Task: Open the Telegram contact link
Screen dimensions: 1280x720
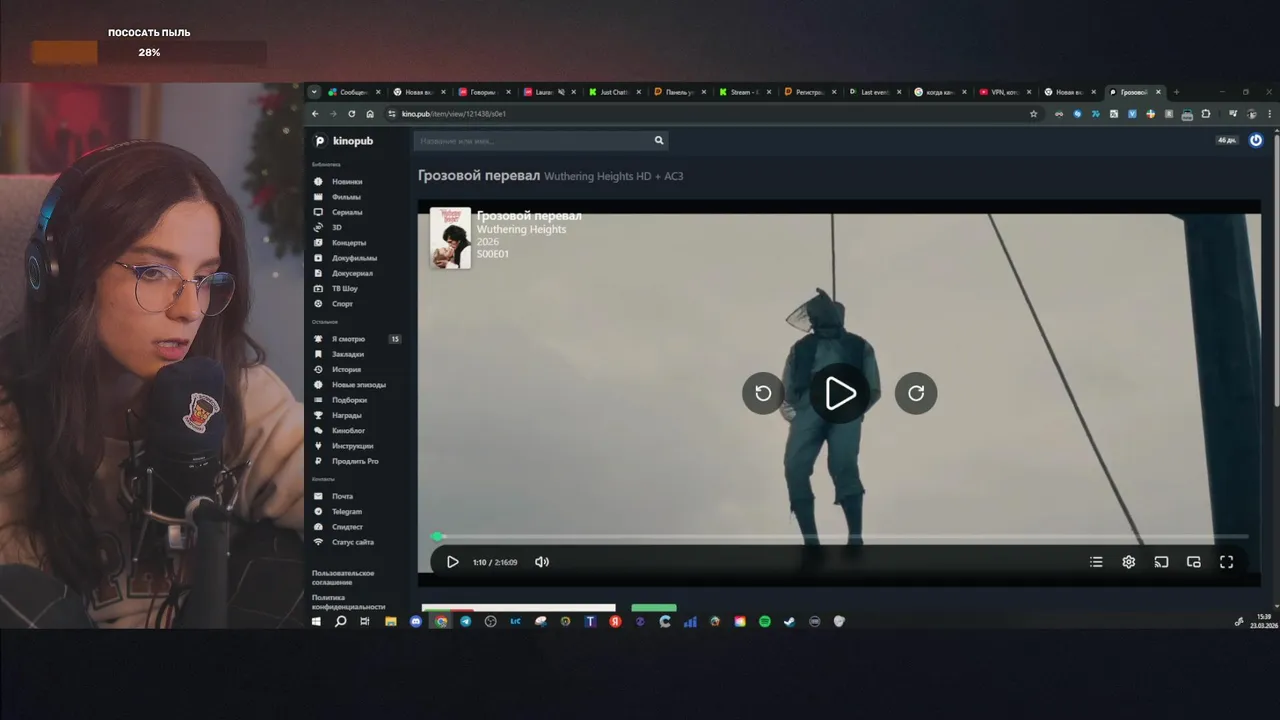Action: [x=347, y=512]
